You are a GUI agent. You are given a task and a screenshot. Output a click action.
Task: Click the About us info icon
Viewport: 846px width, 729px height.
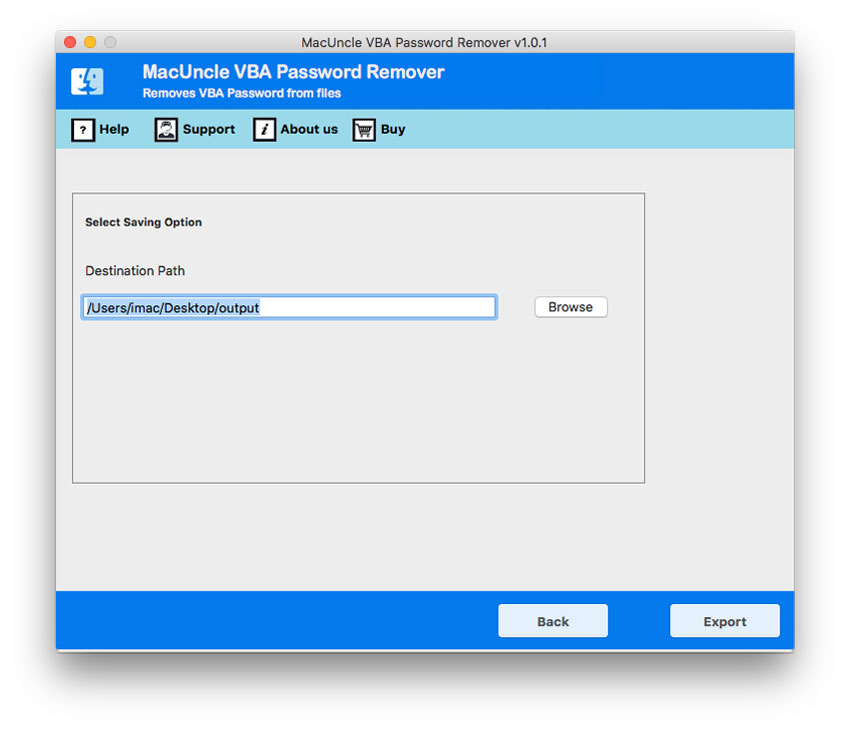click(264, 129)
